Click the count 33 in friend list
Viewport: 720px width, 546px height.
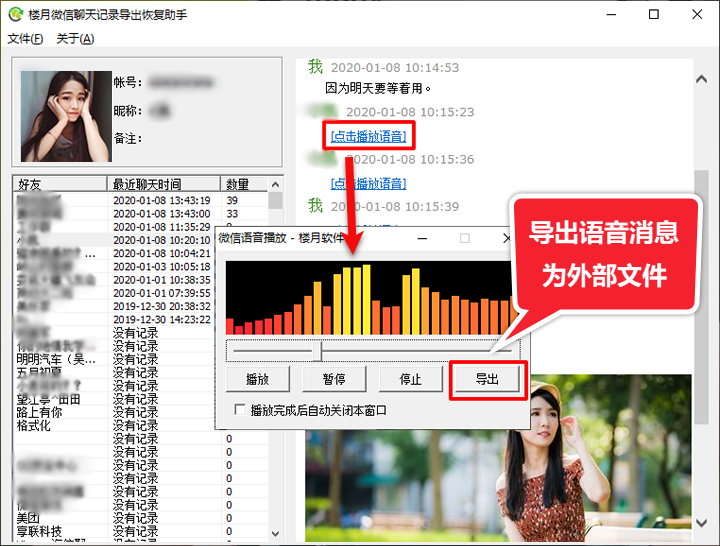[232, 214]
